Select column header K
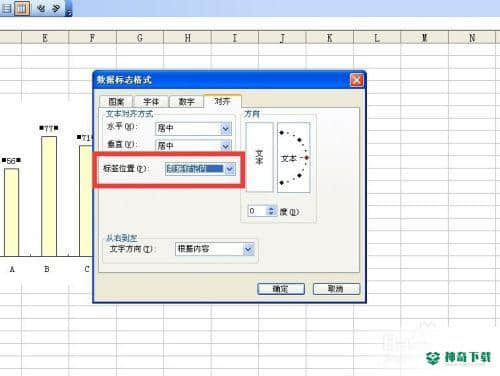The height and width of the screenshot is (376, 500). [x=330, y=38]
